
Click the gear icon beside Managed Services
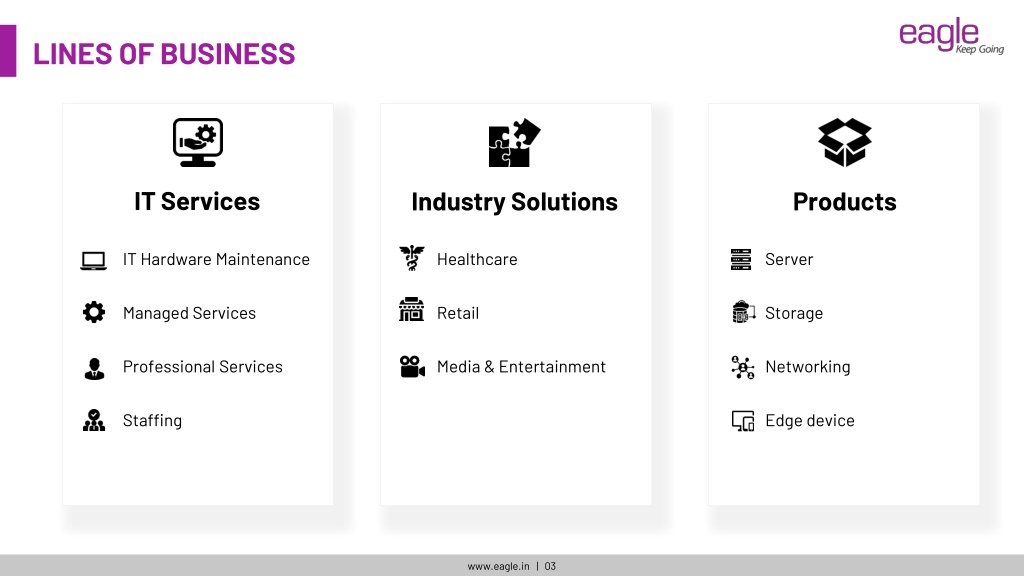point(94,312)
